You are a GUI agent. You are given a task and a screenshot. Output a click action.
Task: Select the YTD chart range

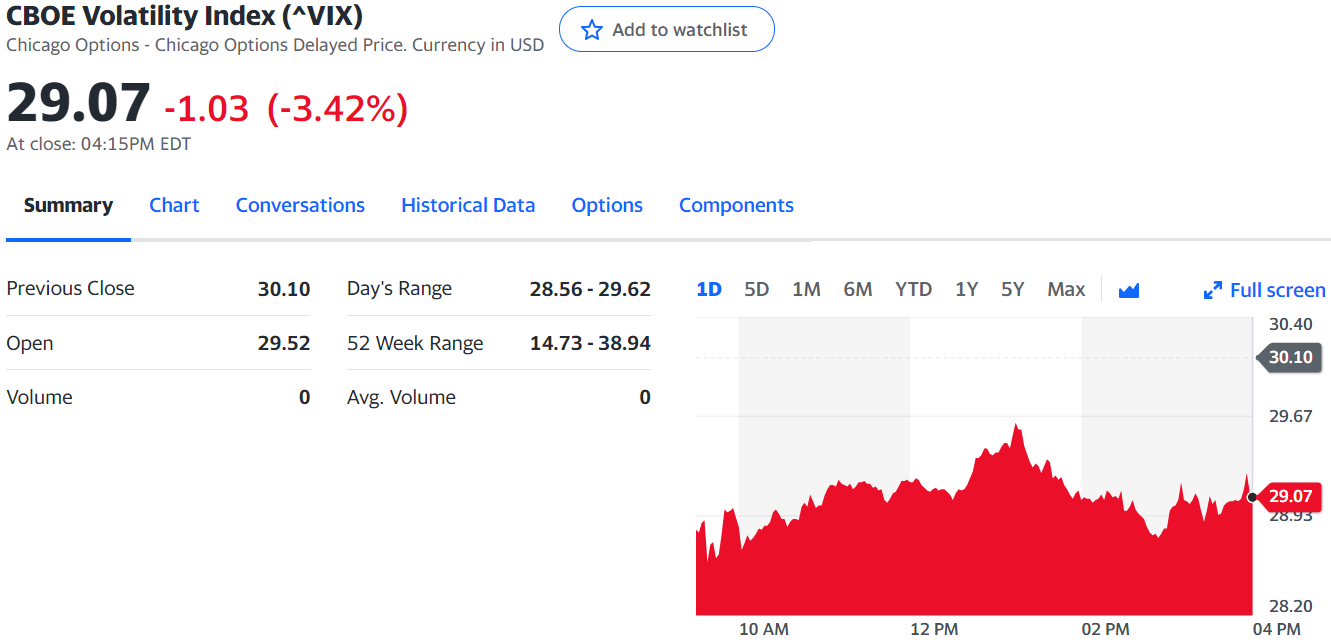(x=913, y=289)
